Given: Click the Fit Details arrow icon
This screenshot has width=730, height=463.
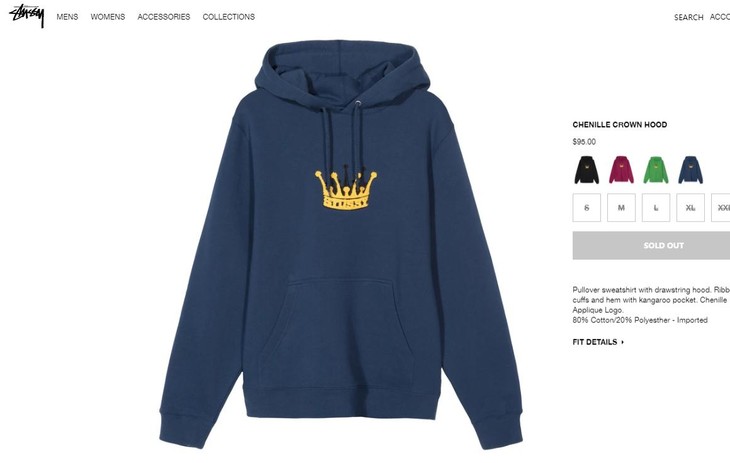Looking at the screenshot, I should pos(622,342).
